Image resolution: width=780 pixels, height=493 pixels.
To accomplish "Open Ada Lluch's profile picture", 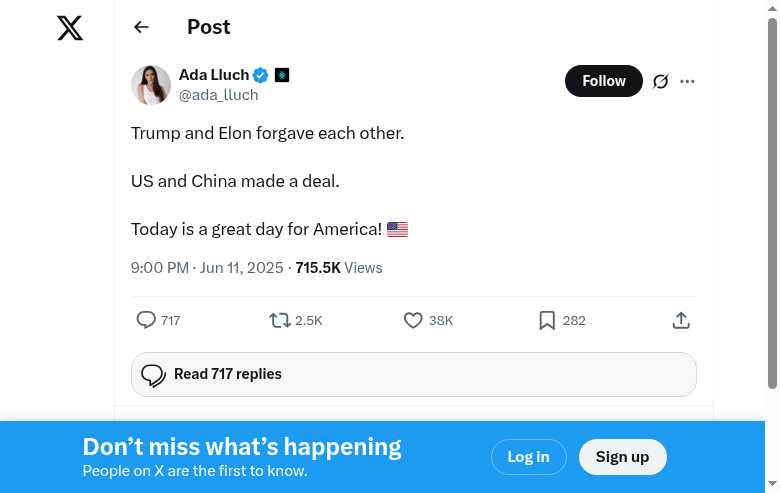I will tap(151, 85).
